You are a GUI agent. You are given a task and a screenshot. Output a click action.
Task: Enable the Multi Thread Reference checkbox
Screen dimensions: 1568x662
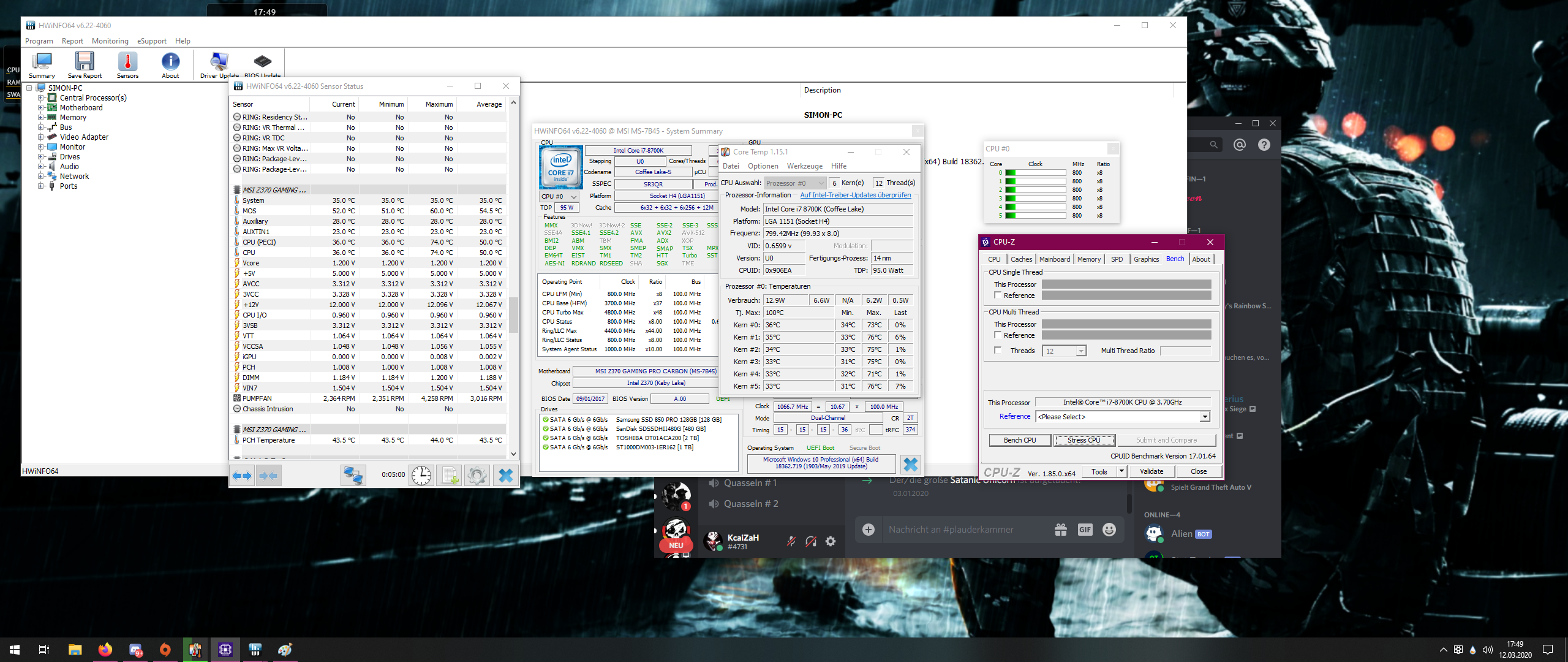[x=998, y=335]
